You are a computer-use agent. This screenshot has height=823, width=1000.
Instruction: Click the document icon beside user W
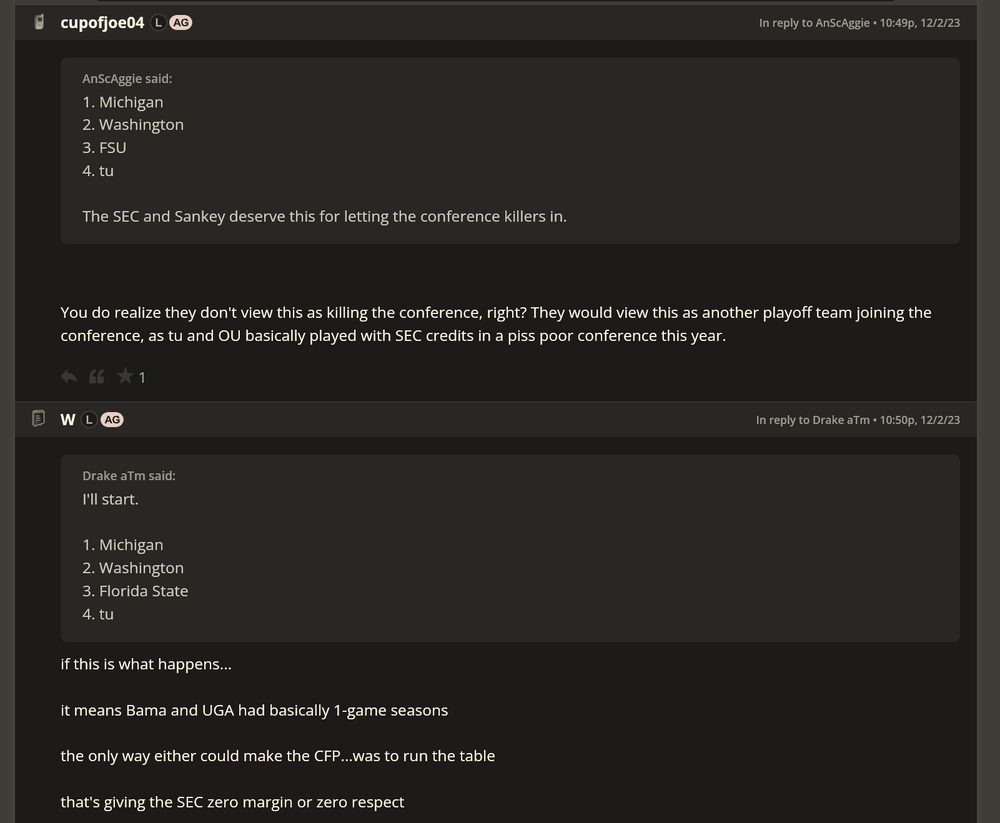(x=39, y=419)
